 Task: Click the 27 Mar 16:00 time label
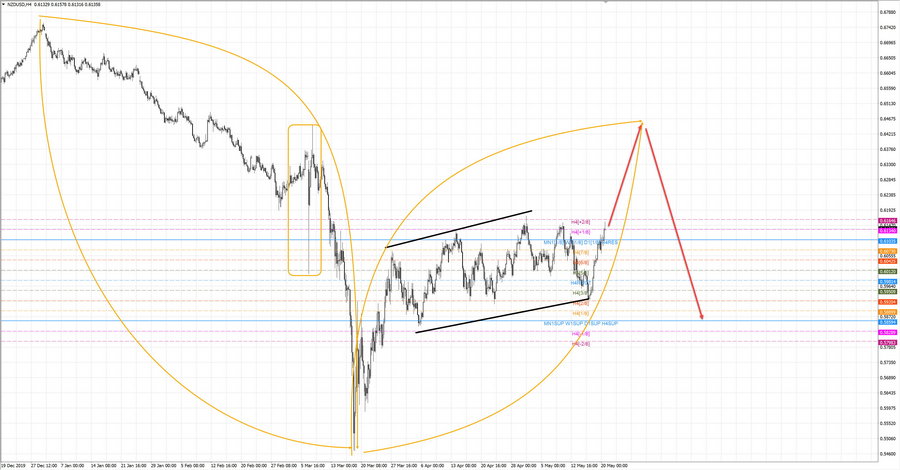[404, 466]
